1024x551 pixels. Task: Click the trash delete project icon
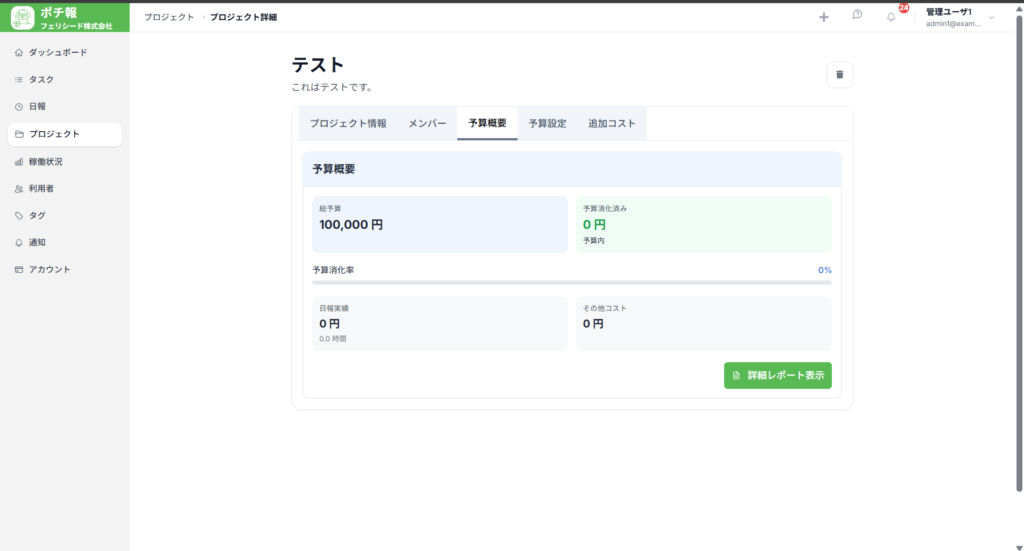coord(839,74)
